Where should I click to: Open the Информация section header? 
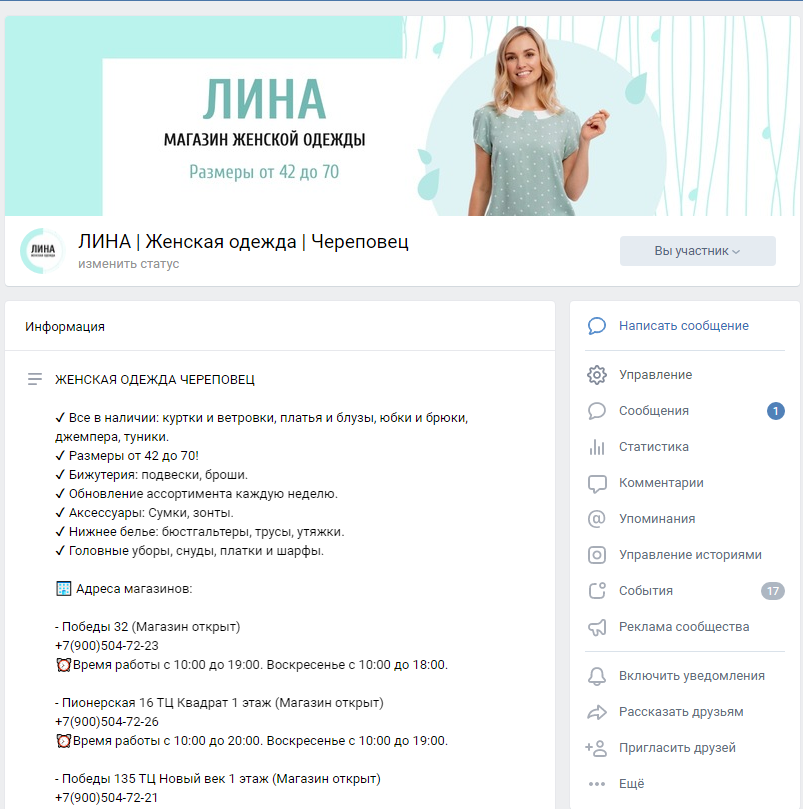coord(65,327)
